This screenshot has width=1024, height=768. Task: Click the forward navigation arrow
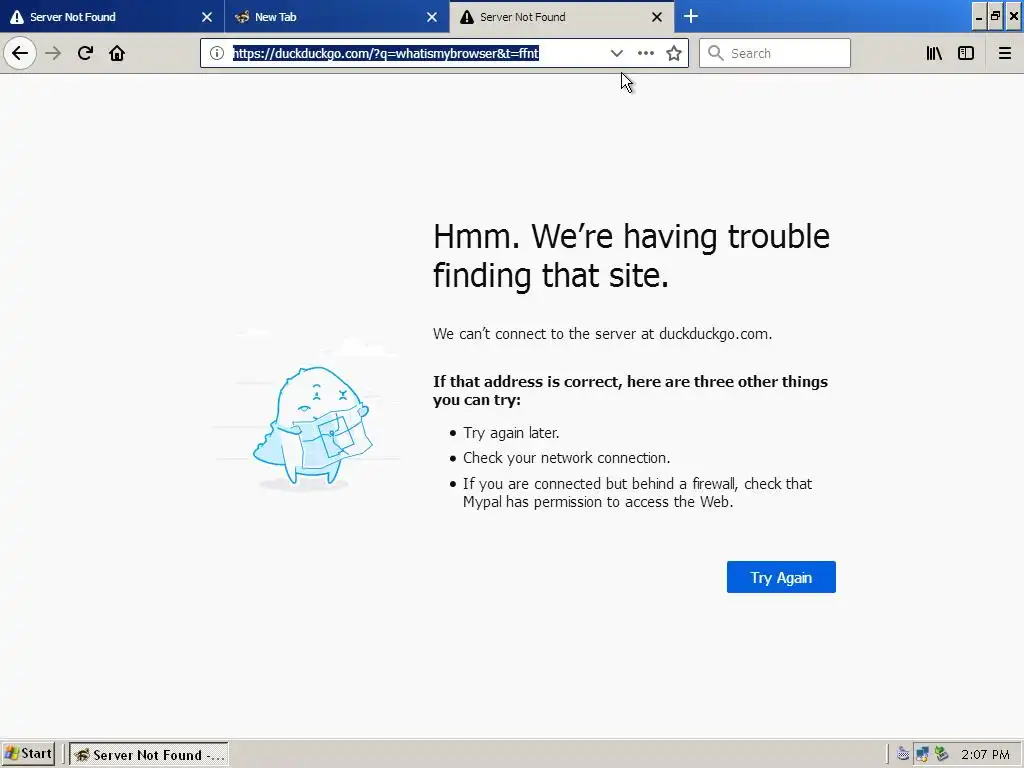coord(53,53)
